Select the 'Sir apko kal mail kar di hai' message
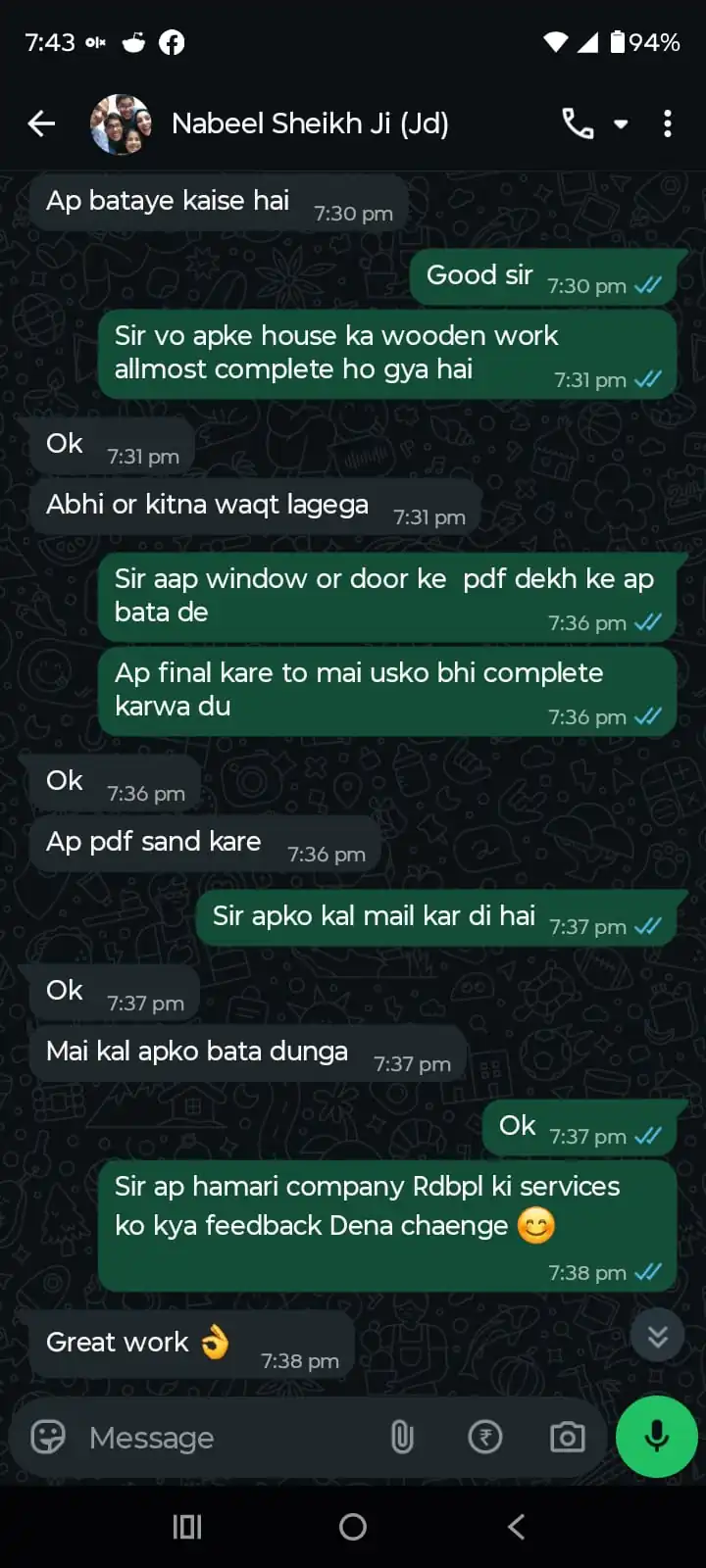This screenshot has width=706, height=1568. coord(436,918)
